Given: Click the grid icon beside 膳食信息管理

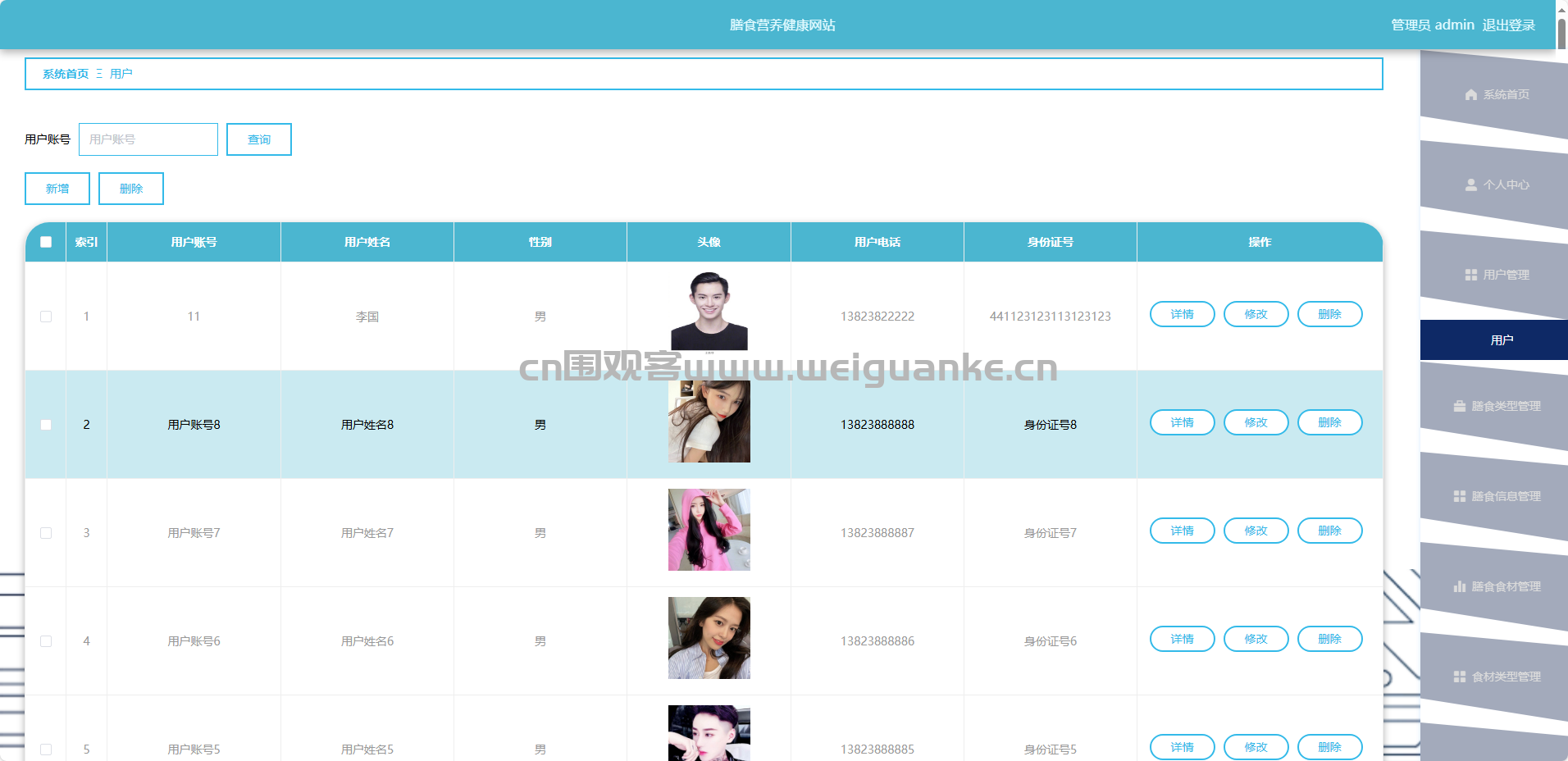Looking at the screenshot, I should click(1460, 497).
